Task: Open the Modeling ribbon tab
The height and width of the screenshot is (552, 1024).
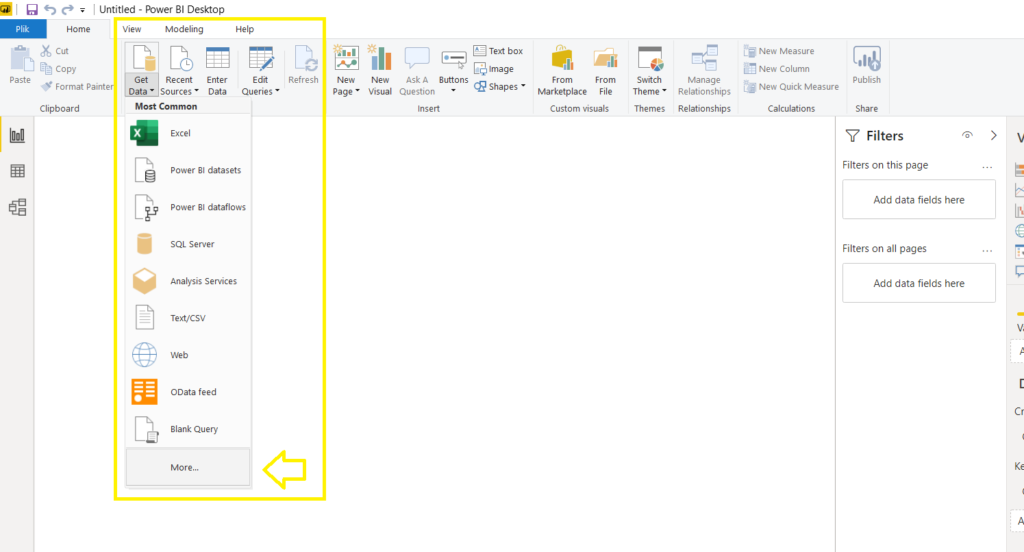Action: click(184, 29)
